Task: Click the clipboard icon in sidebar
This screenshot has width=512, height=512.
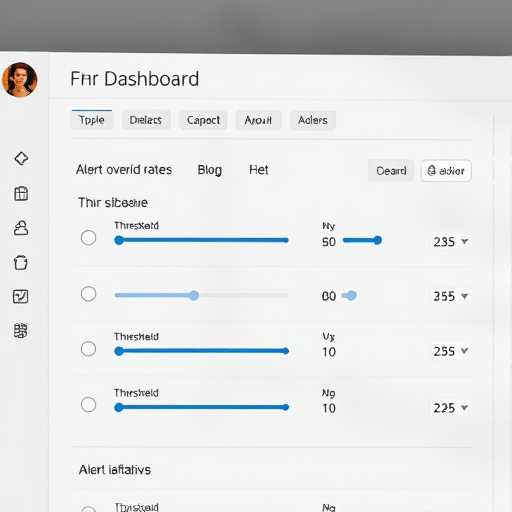Action: [x=21, y=263]
